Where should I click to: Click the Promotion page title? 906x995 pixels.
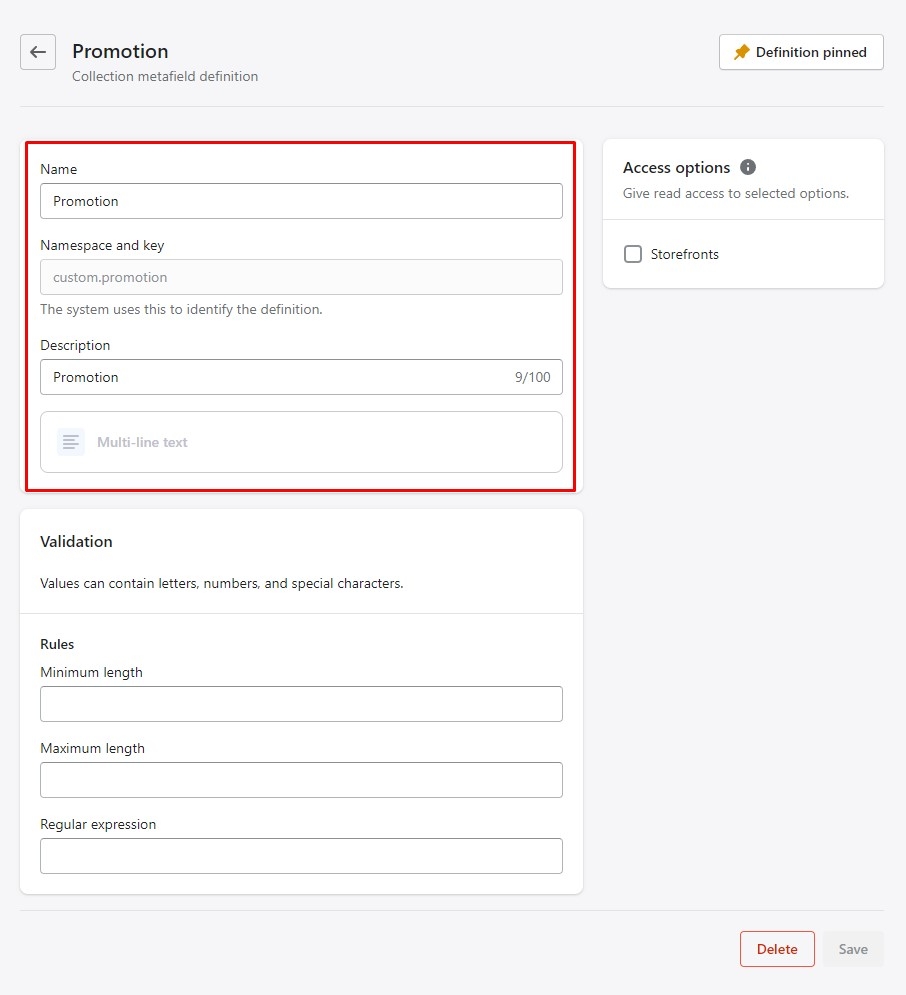pos(120,51)
